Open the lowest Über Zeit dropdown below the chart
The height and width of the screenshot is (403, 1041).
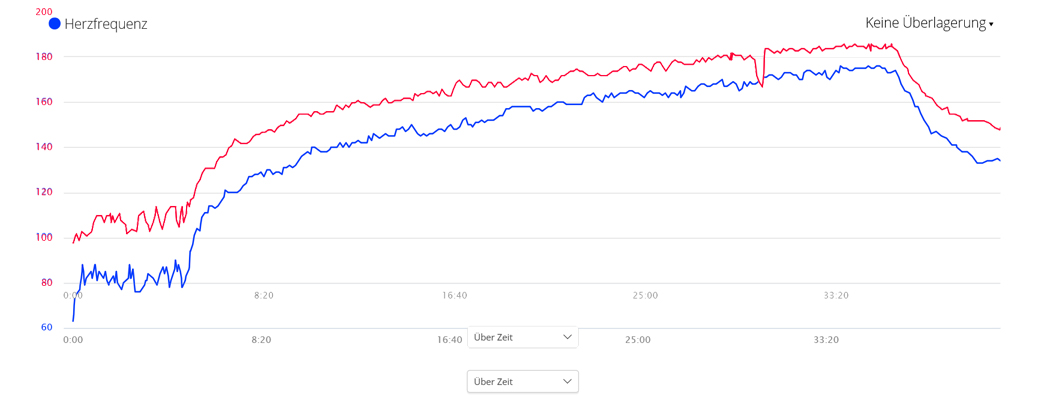tap(522, 381)
